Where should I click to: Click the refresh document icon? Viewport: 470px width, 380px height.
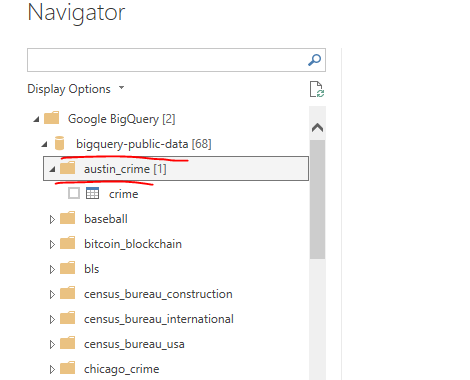coord(317,89)
